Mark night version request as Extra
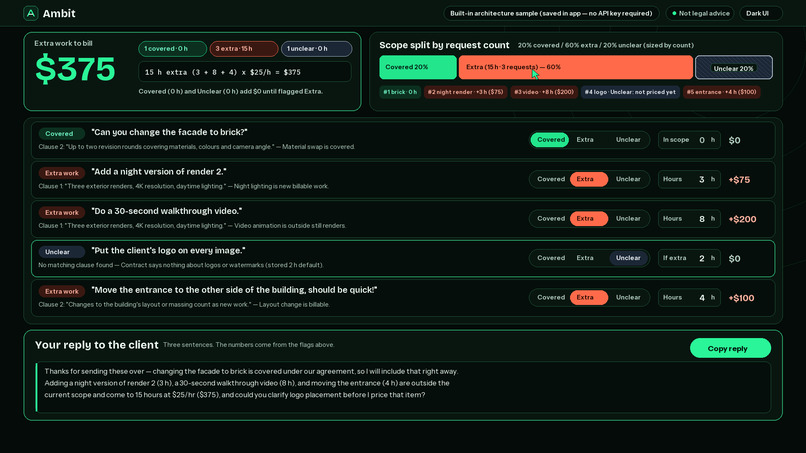806x453 pixels. (589, 179)
